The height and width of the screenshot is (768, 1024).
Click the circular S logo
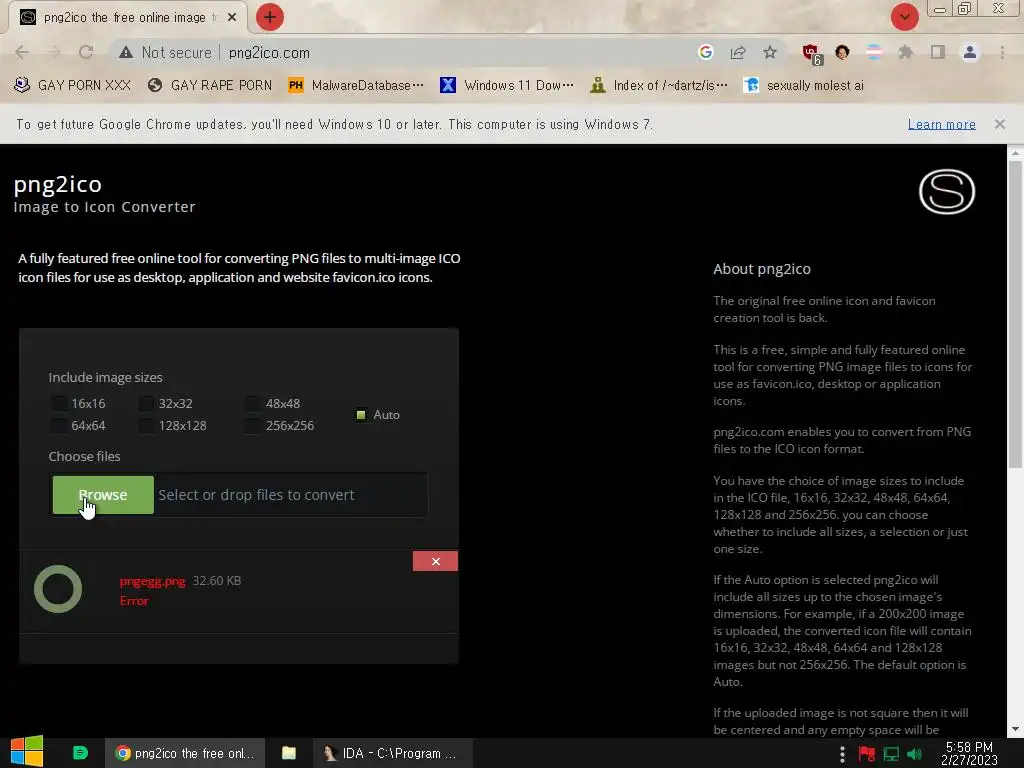pyautogui.click(x=947, y=191)
